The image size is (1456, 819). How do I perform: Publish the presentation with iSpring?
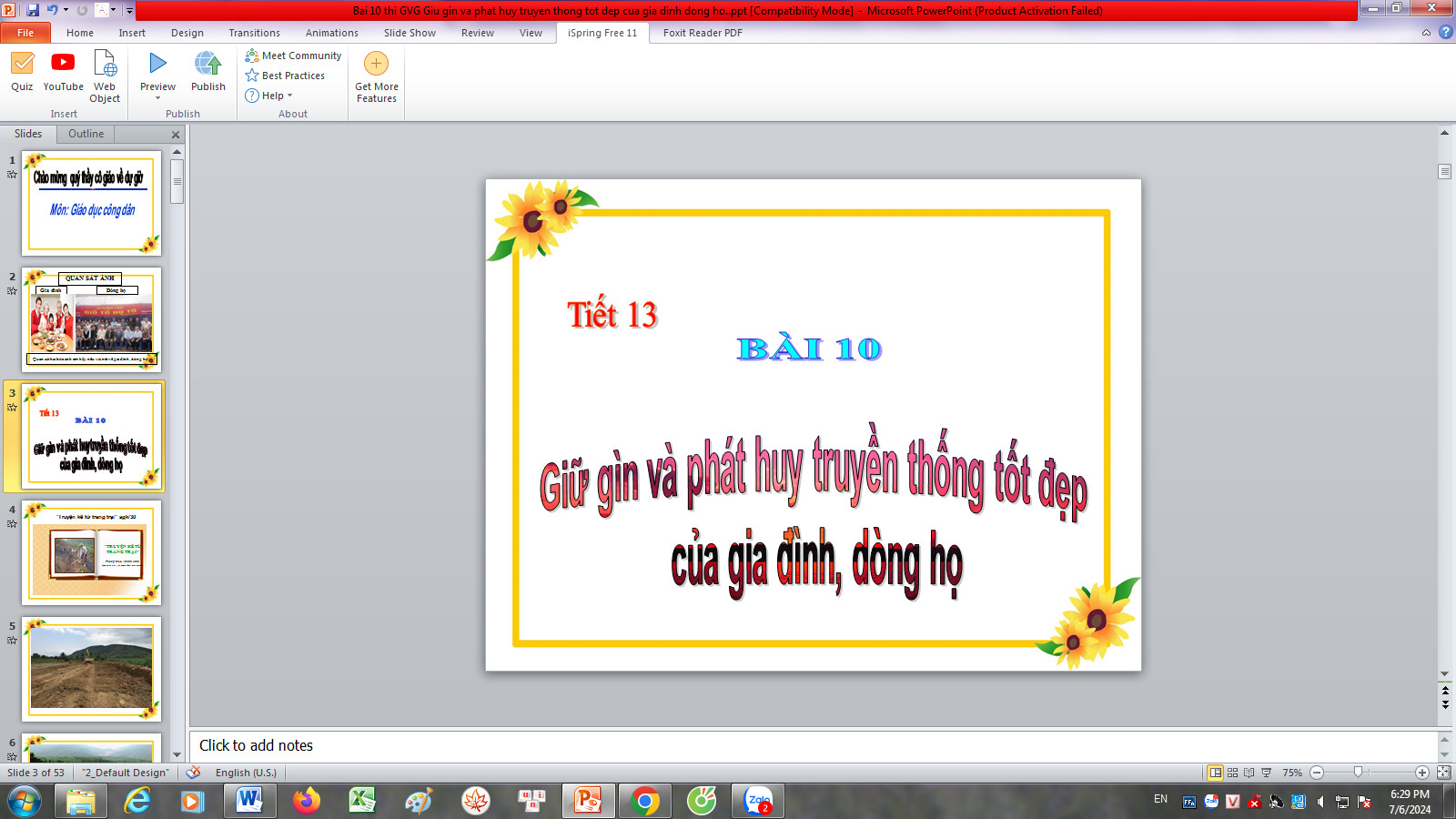click(x=207, y=72)
